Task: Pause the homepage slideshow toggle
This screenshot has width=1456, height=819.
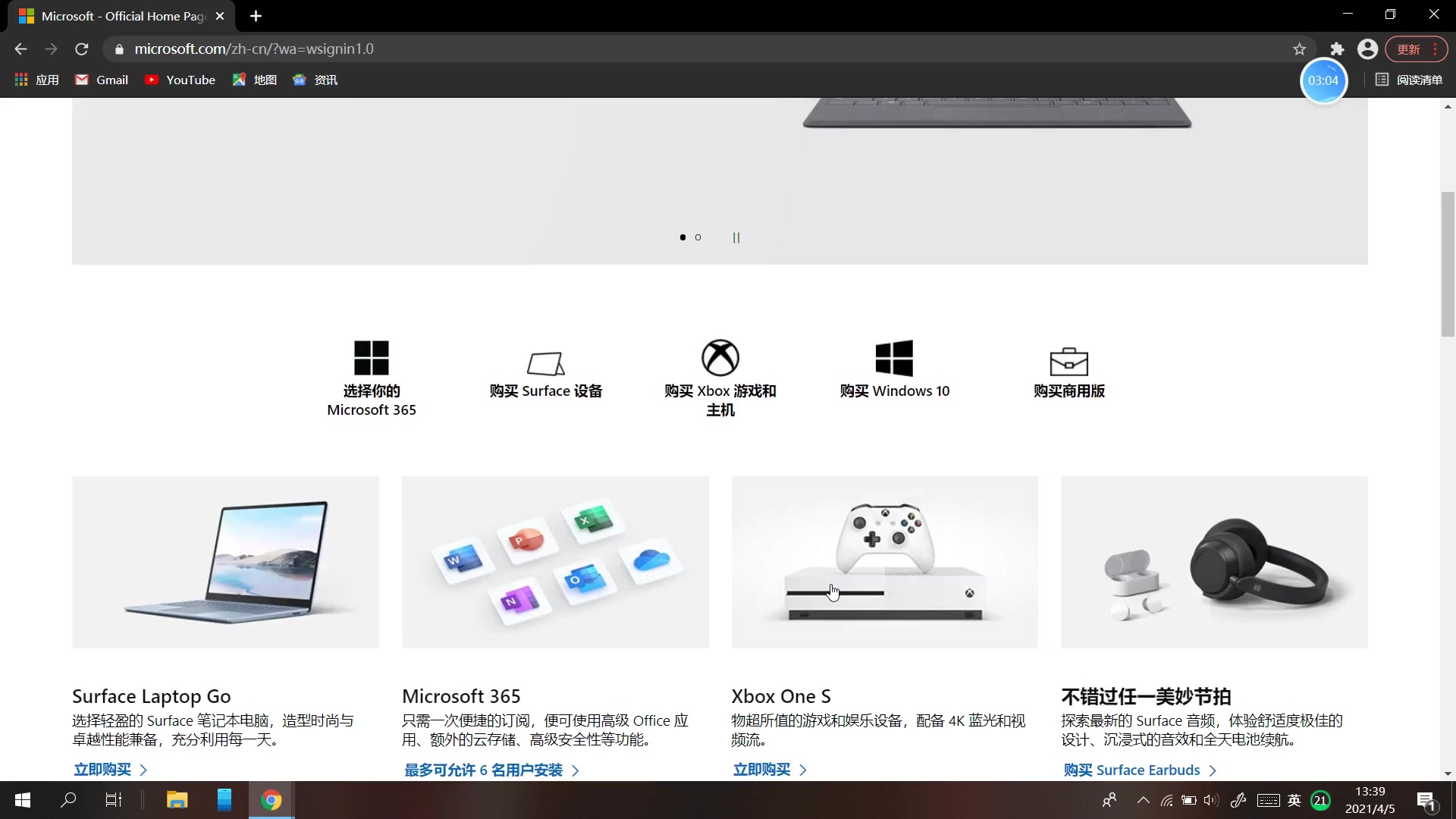Action: point(736,237)
